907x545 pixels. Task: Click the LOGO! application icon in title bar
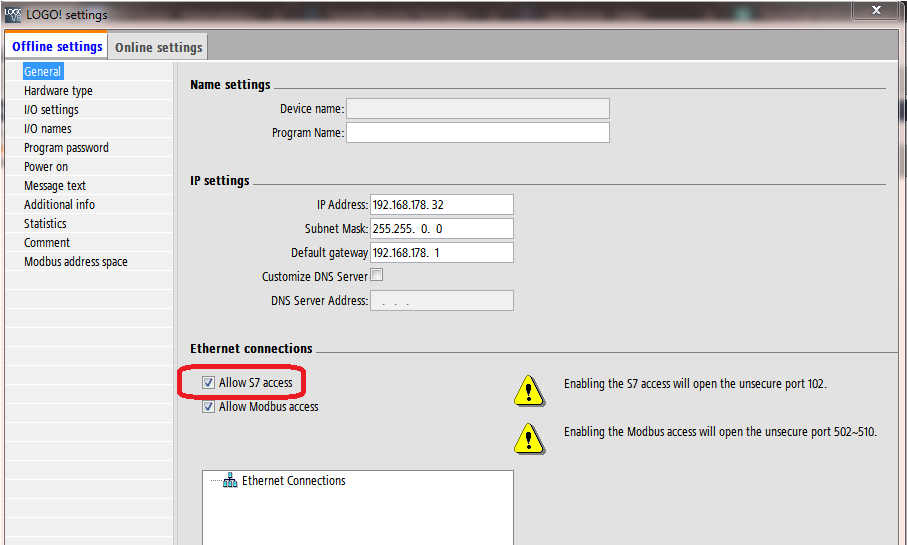13,14
